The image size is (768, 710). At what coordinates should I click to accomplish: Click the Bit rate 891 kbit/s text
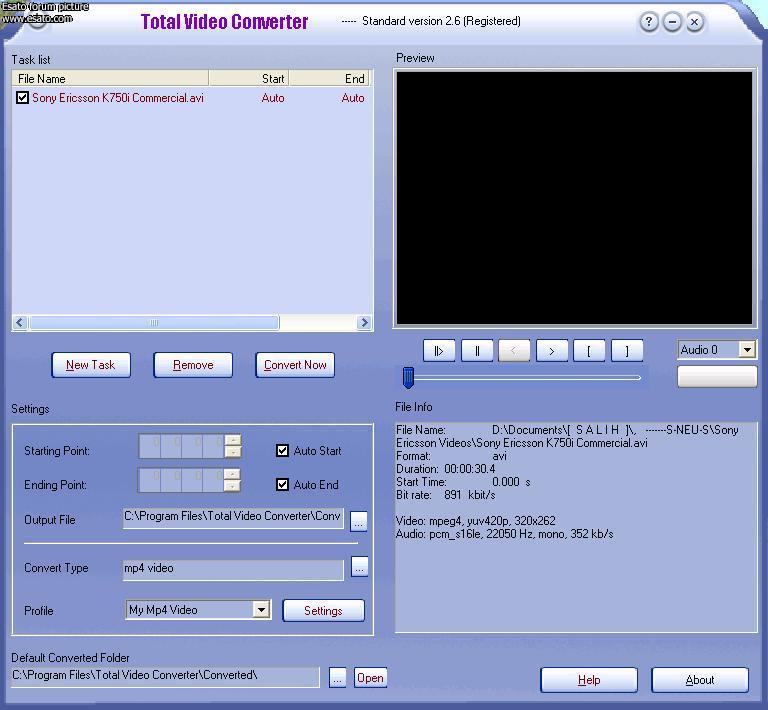pos(446,495)
